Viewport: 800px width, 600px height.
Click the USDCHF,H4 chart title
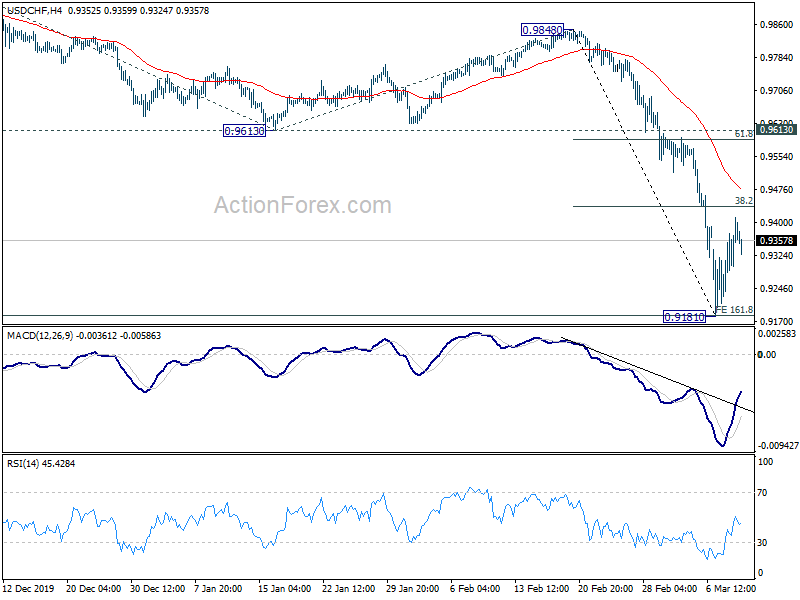tap(34, 10)
